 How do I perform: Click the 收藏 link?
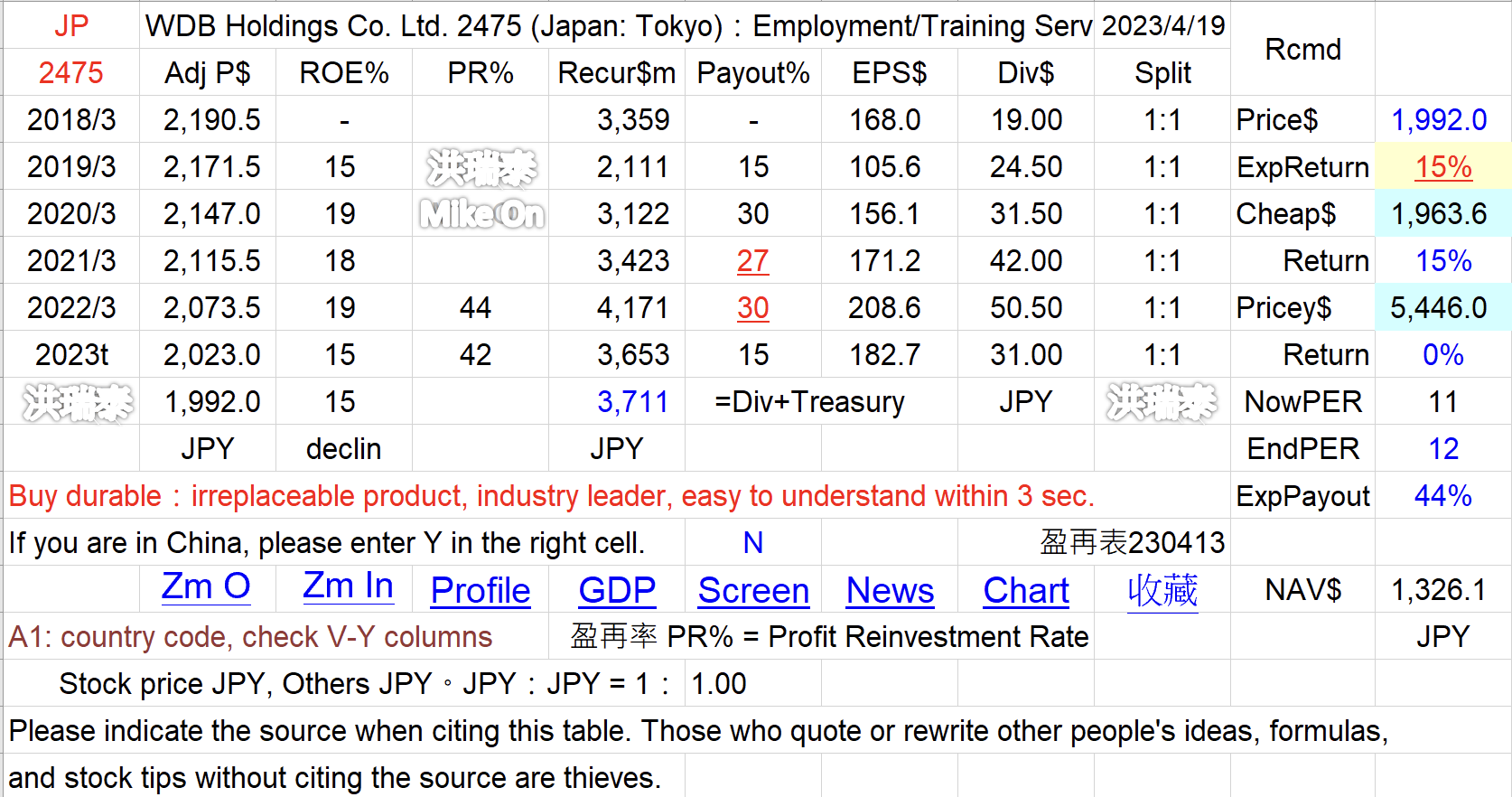1162,591
